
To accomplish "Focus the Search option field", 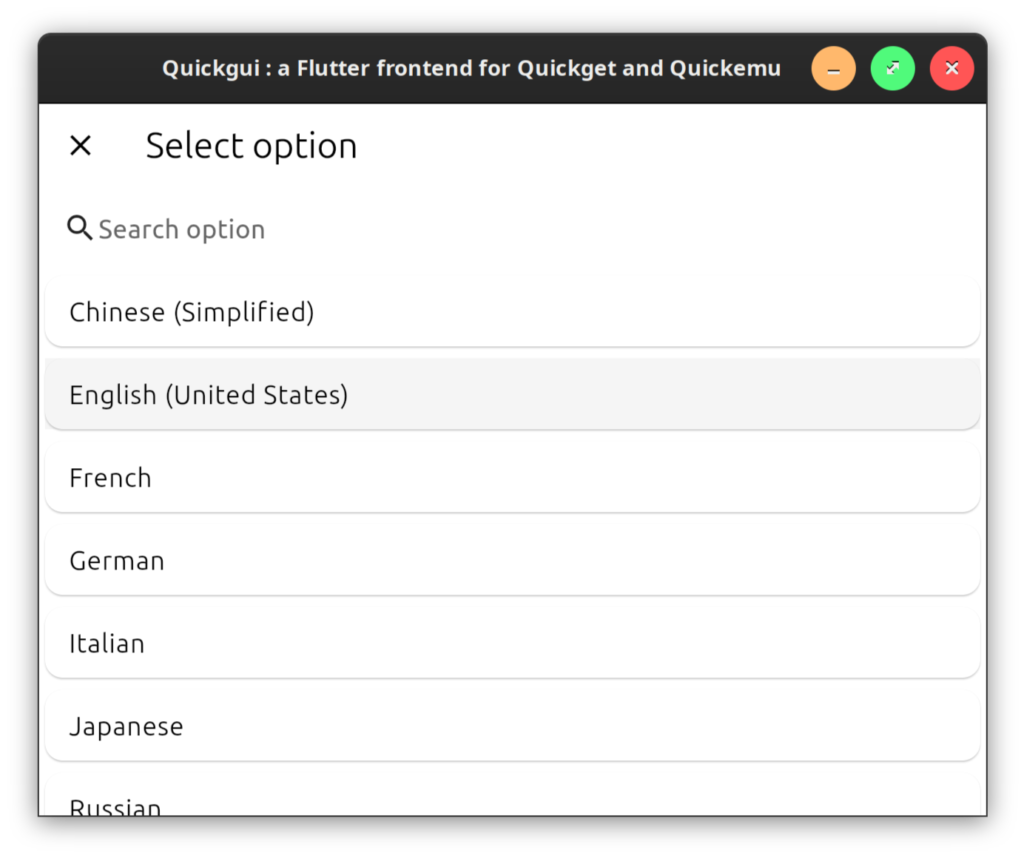I will [x=400, y=229].
